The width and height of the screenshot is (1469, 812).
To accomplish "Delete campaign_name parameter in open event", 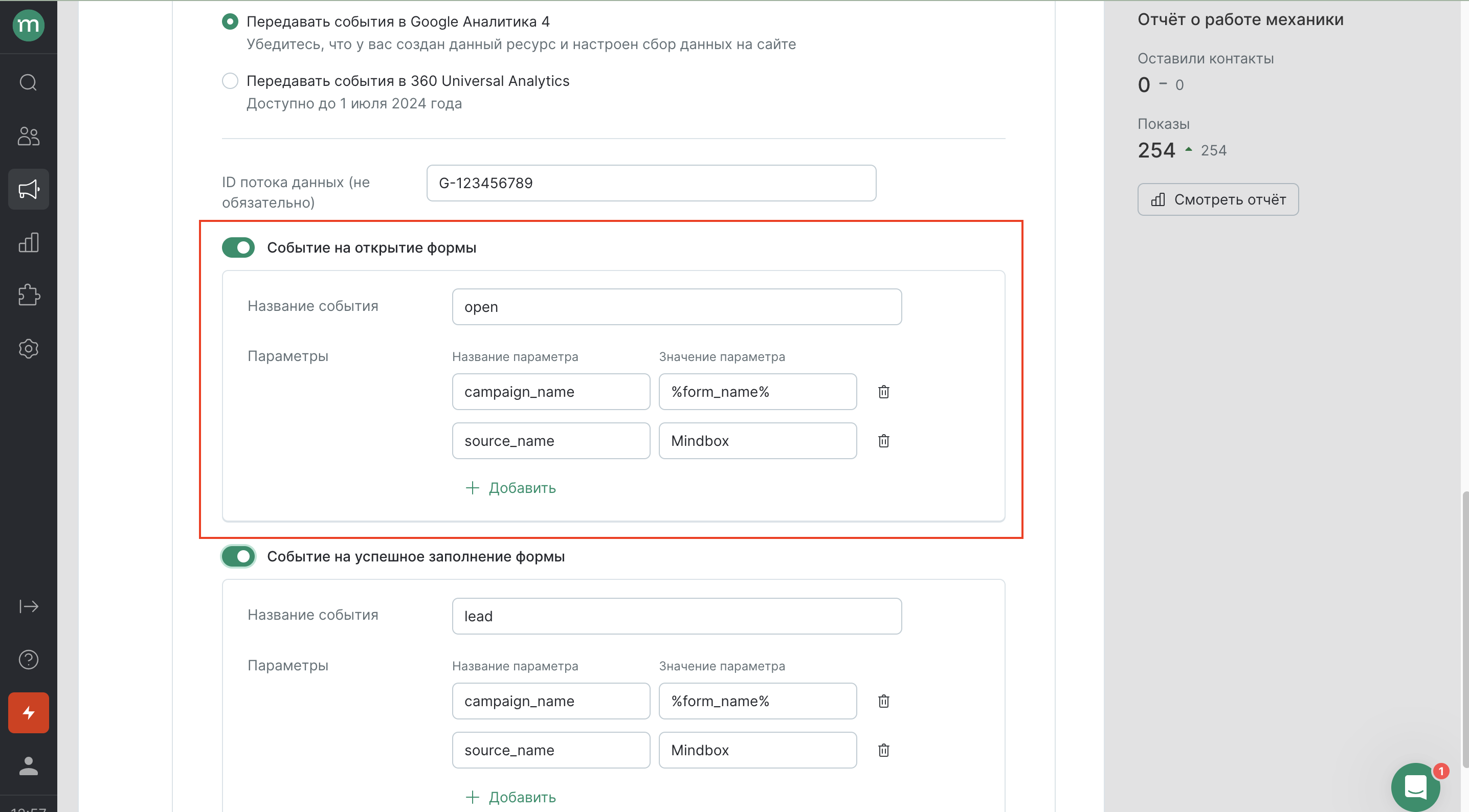I will pos(883,392).
